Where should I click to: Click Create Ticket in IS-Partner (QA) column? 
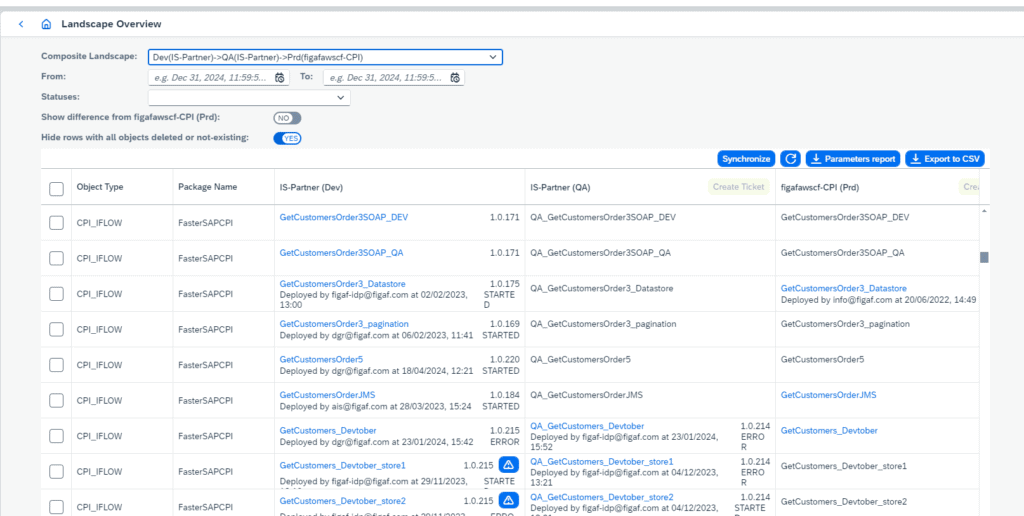tap(739, 187)
